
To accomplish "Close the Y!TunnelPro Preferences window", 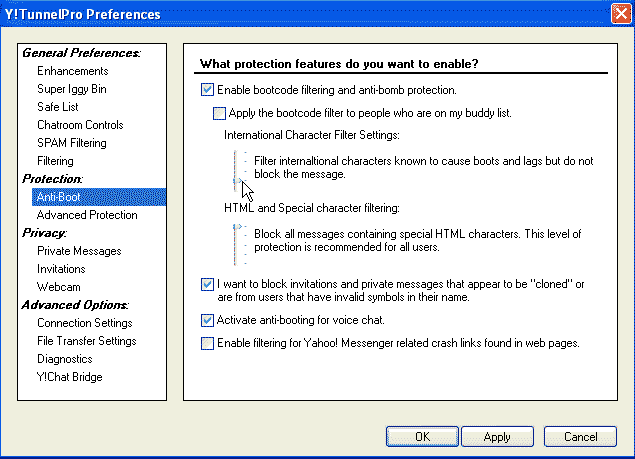I will 621,14.
